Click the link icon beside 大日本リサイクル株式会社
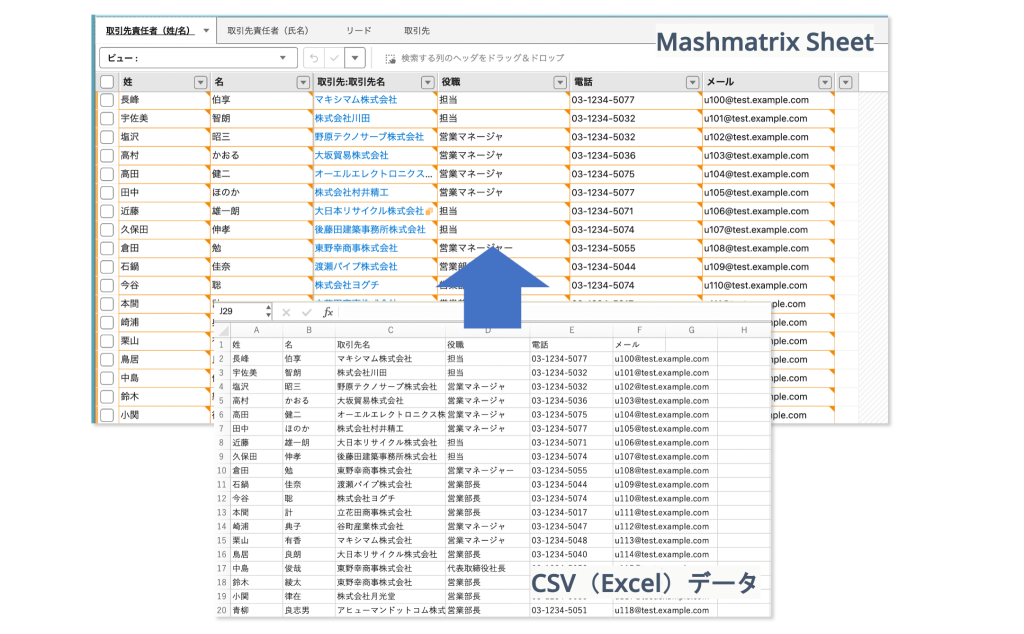Image resolution: width=1024 pixels, height=634 pixels. 430,211
